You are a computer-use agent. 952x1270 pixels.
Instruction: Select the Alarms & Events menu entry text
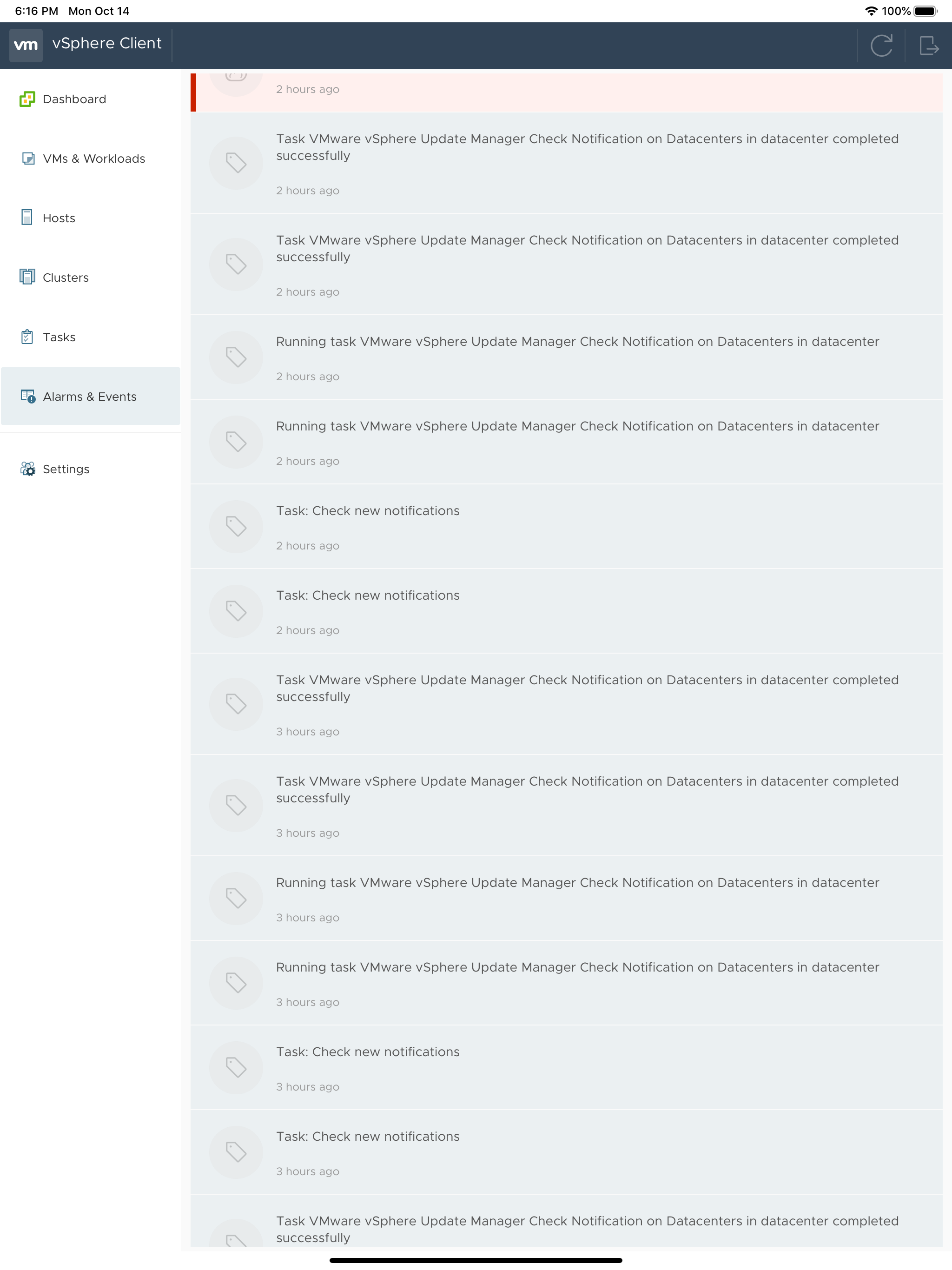(x=90, y=396)
